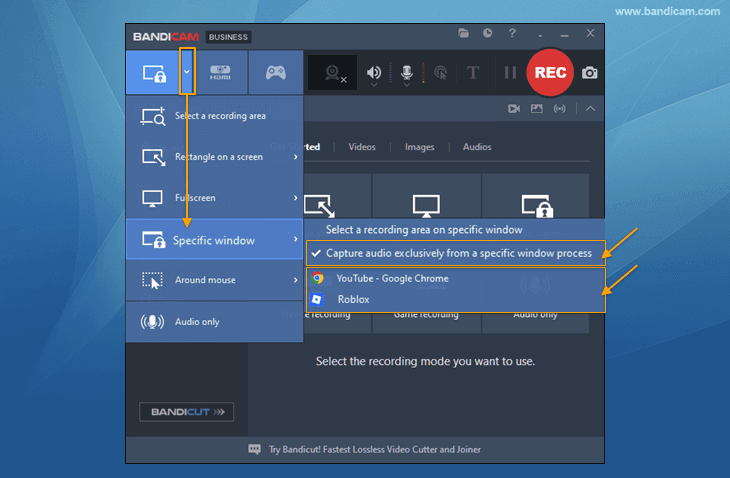This screenshot has height=478, width=730.
Task: Open Rectangle on a screen submenu
Action: (x=215, y=157)
